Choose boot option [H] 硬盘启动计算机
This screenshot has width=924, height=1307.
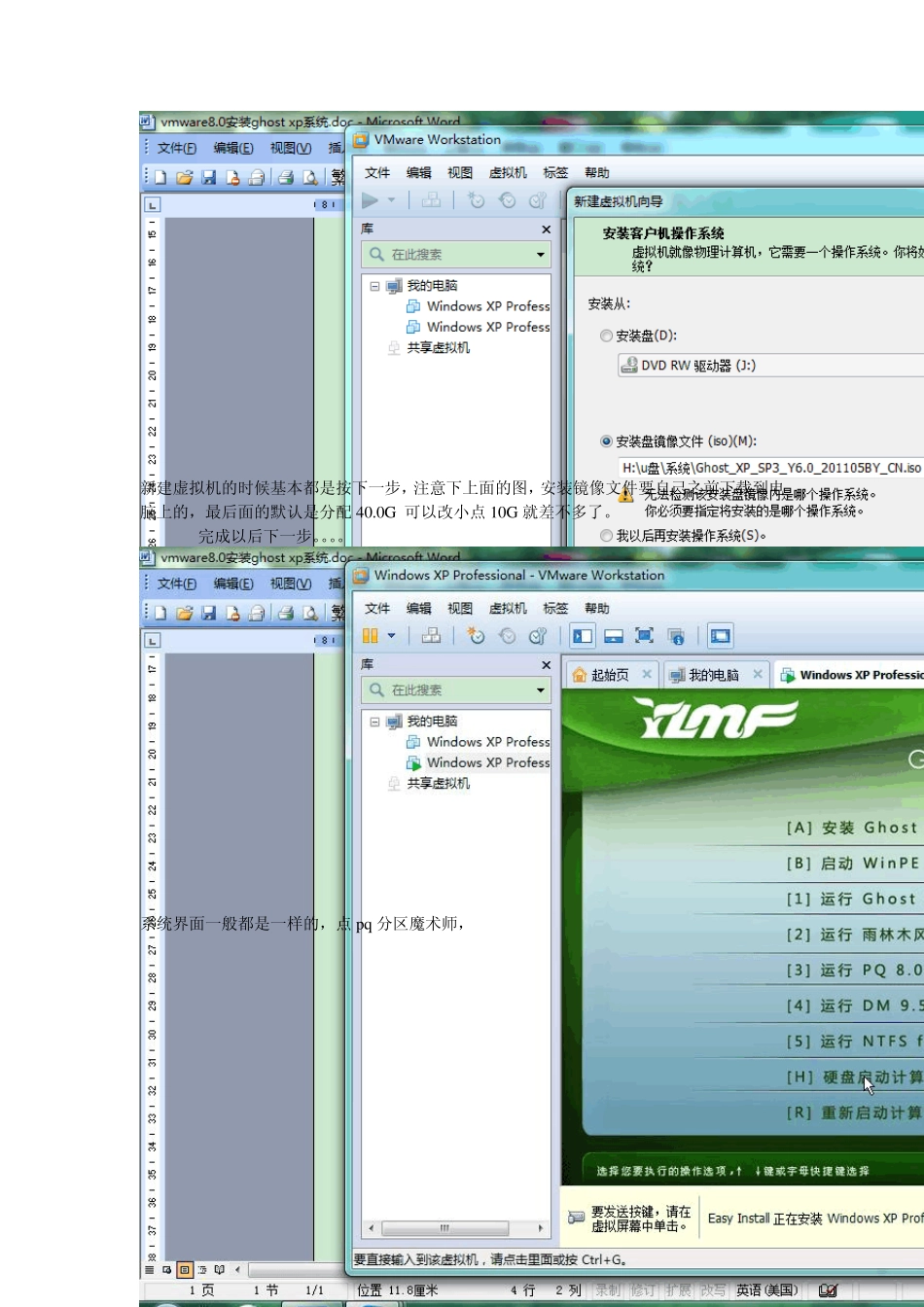tap(853, 1077)
